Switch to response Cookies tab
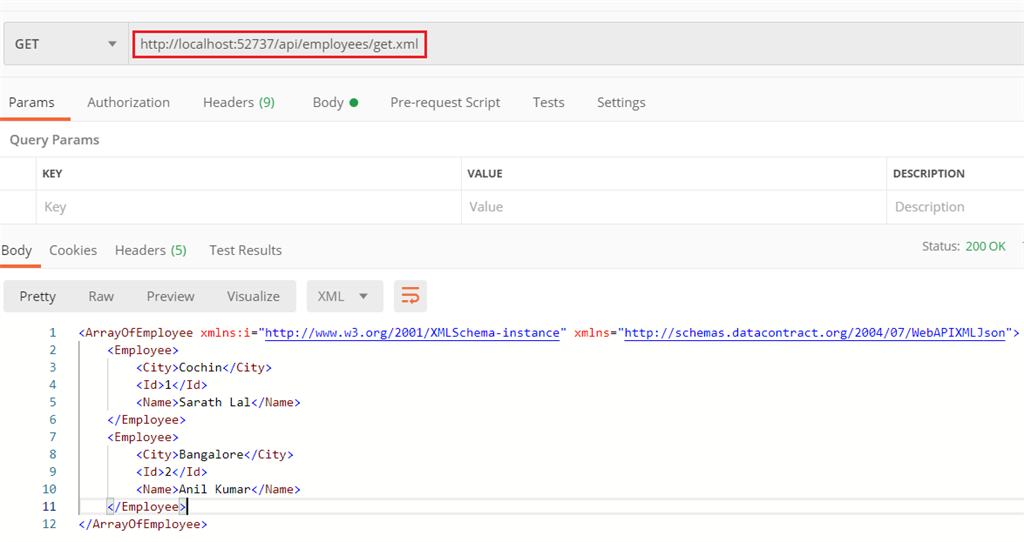 (73, 250)
